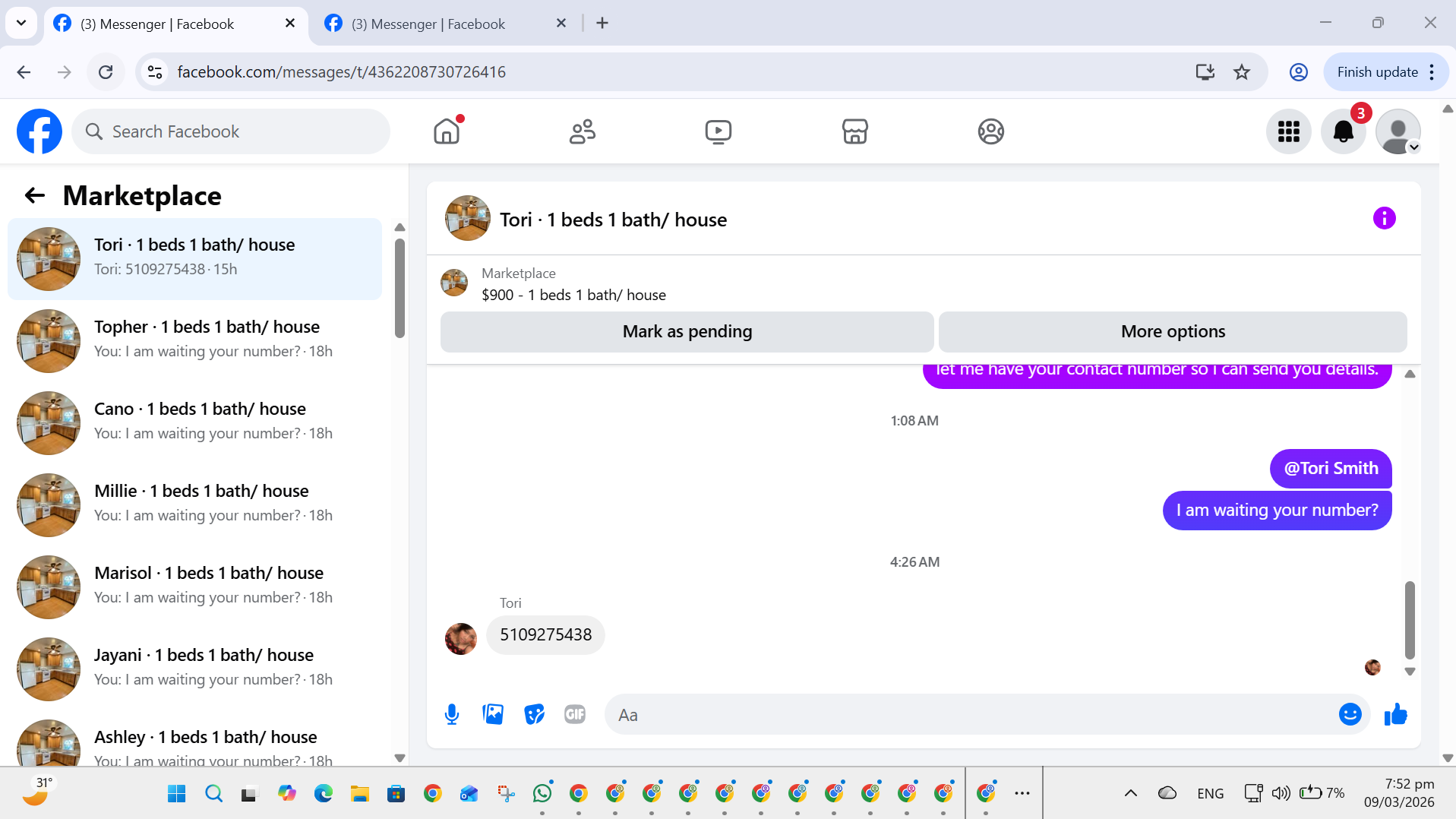The height and width of the screenshot is (819, 1456).
Task: Choose a sticker icon in composer
Action: [x=534, y=714]
